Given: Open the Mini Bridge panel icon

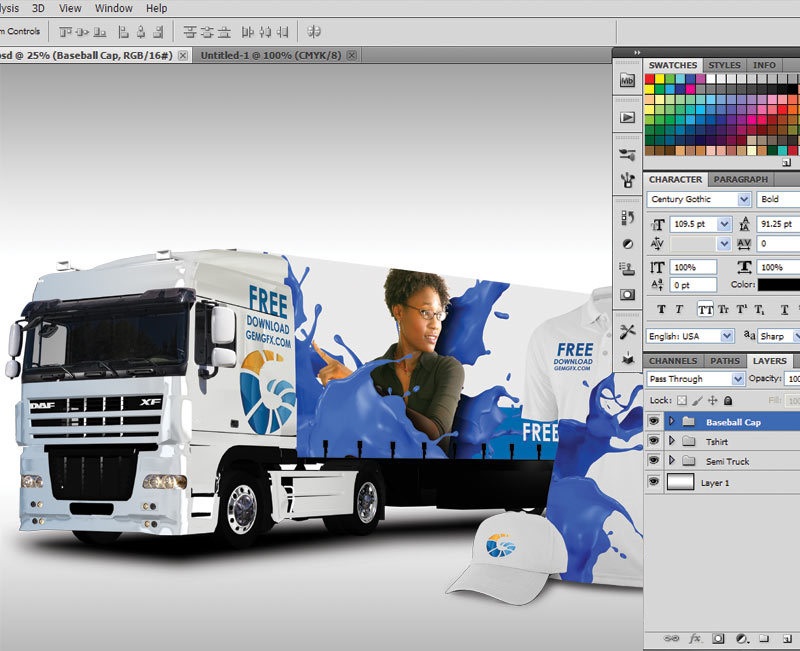Looking at the screenshot, I should (x=627, y=80).
